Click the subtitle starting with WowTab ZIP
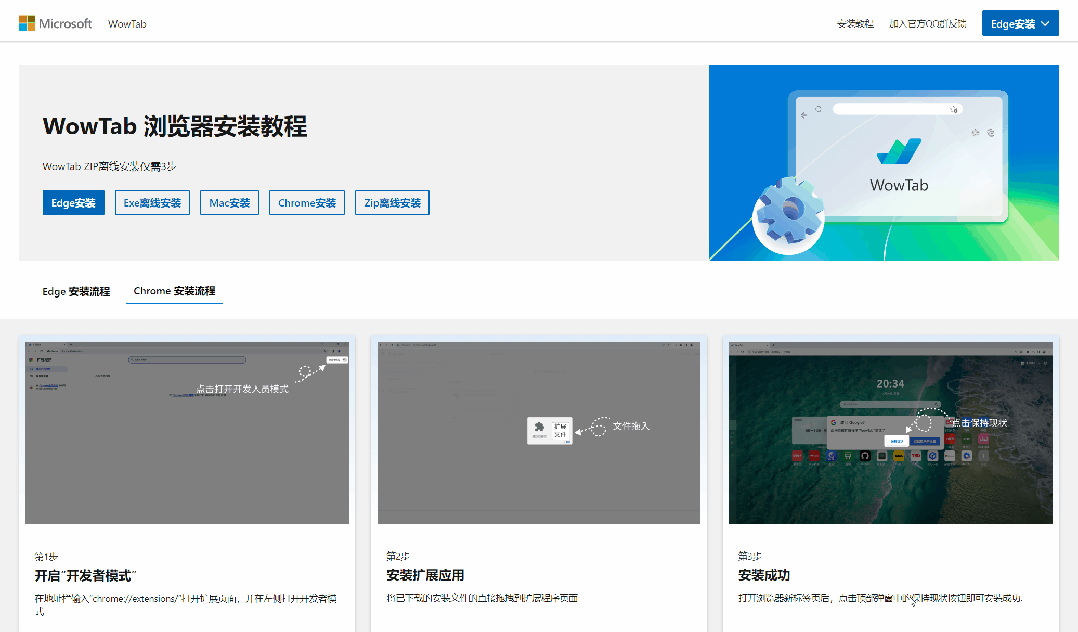The image size is (1078, 632). point(109,166)
